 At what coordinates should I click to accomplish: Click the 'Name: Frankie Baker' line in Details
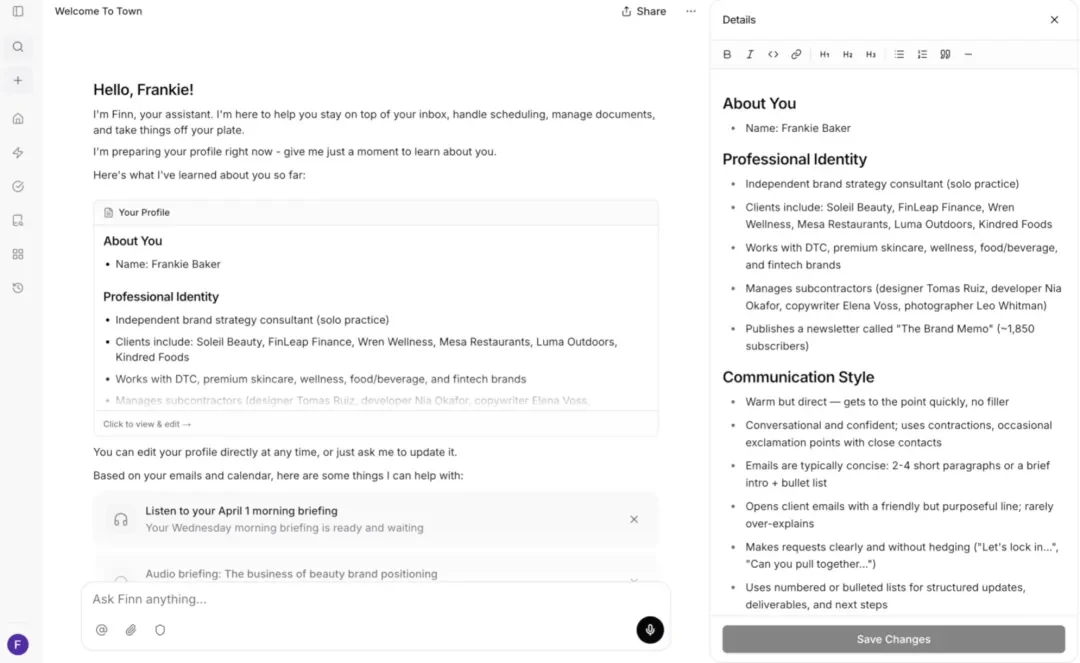tap(798, 128)
